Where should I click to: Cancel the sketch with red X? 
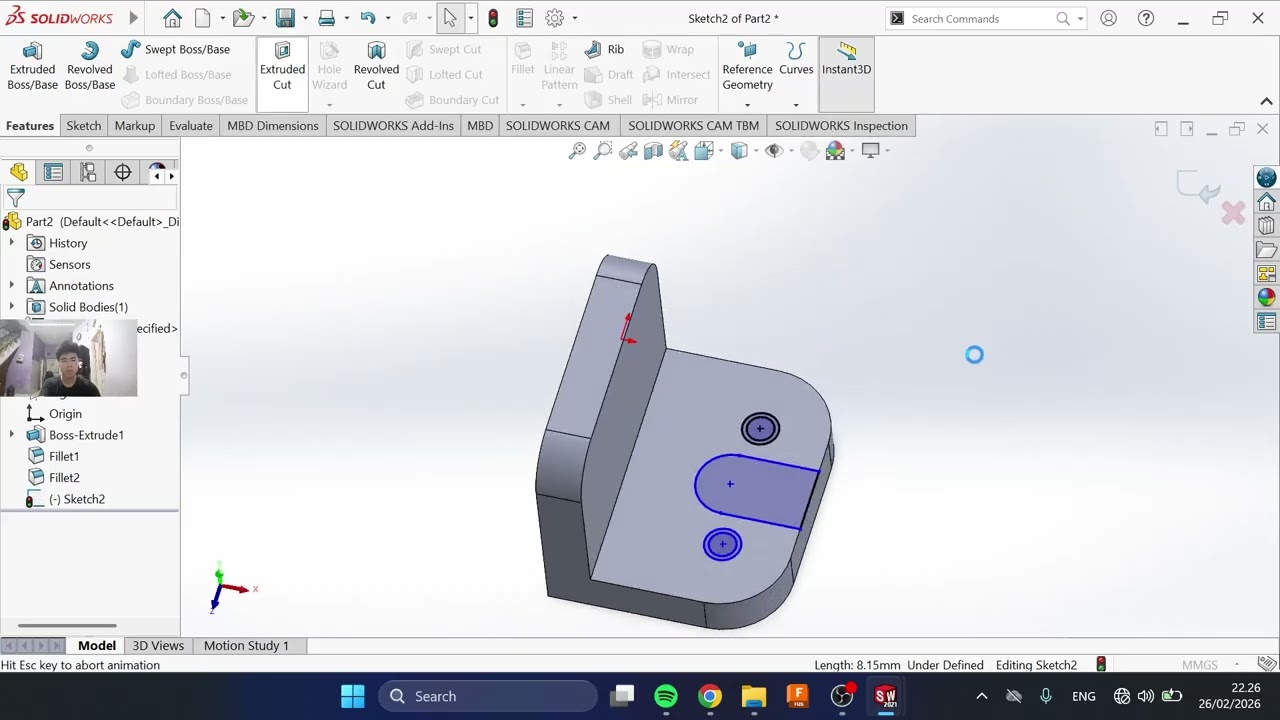(1233, 212)
